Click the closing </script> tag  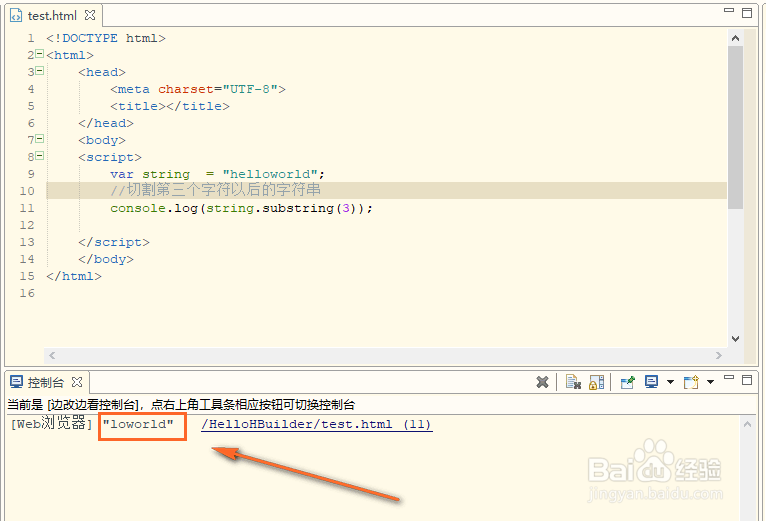click(114, 242)
